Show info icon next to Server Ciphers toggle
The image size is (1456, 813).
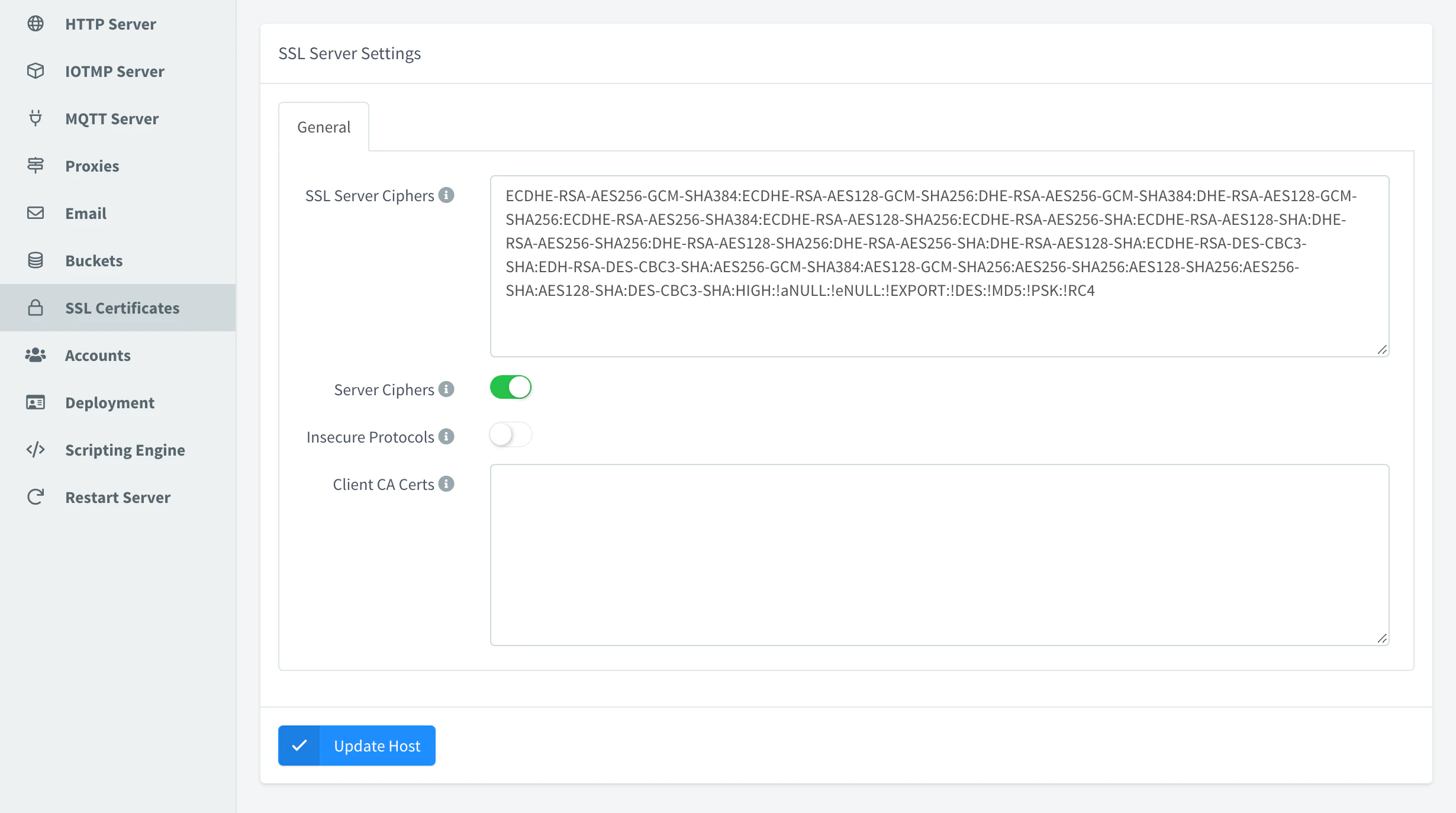click(x=446, y=389)
